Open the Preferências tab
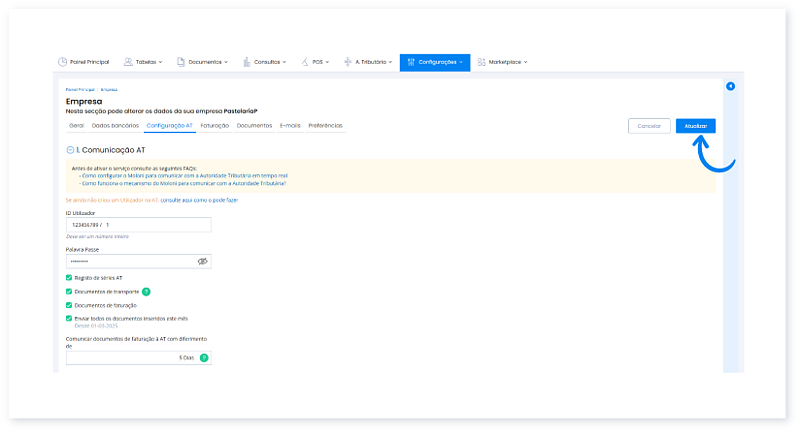The height and width of the screenshot is (433, 800). [325, 126]
